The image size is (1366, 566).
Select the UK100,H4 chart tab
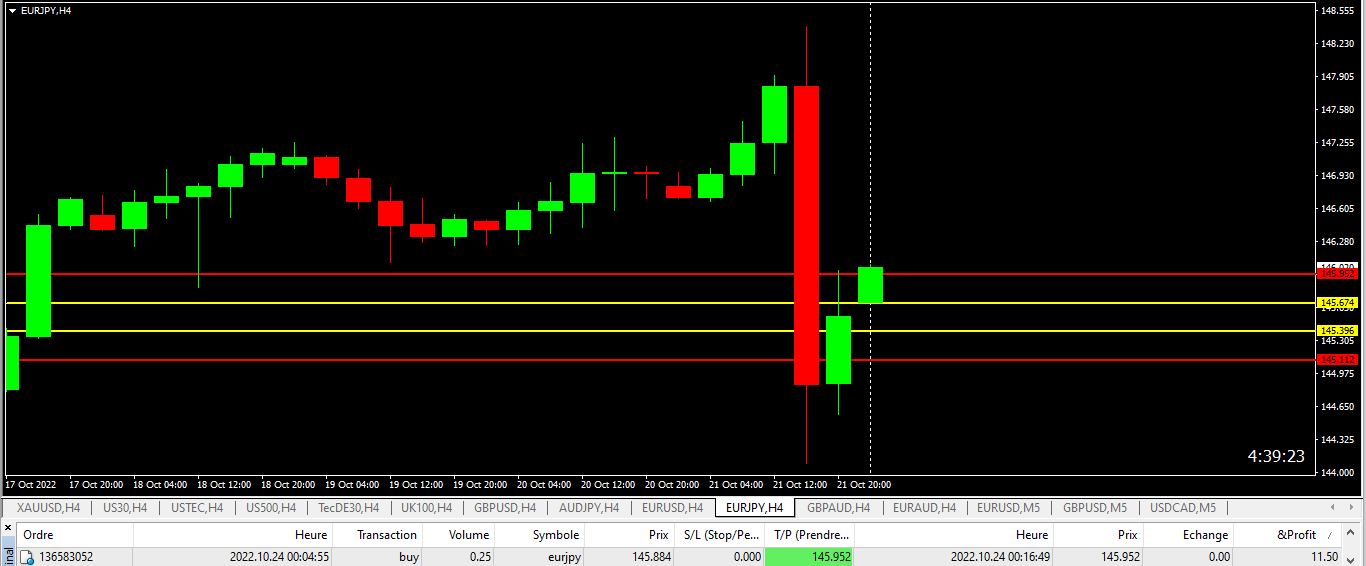426,507
